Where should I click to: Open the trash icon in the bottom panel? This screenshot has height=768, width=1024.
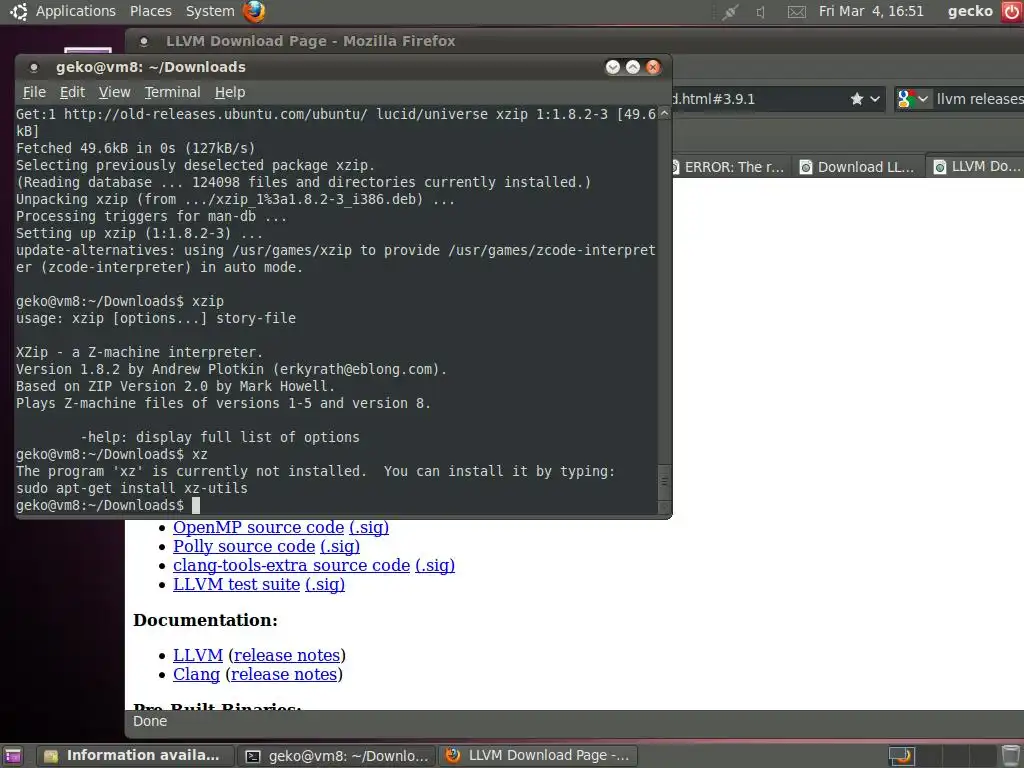(1010, 755)
